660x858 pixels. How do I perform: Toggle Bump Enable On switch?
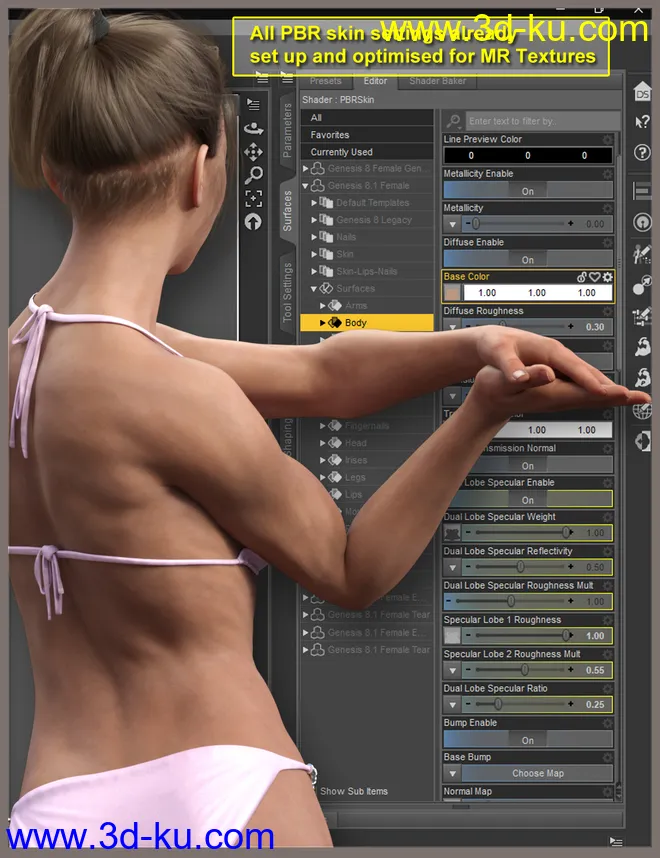[528, 740]
